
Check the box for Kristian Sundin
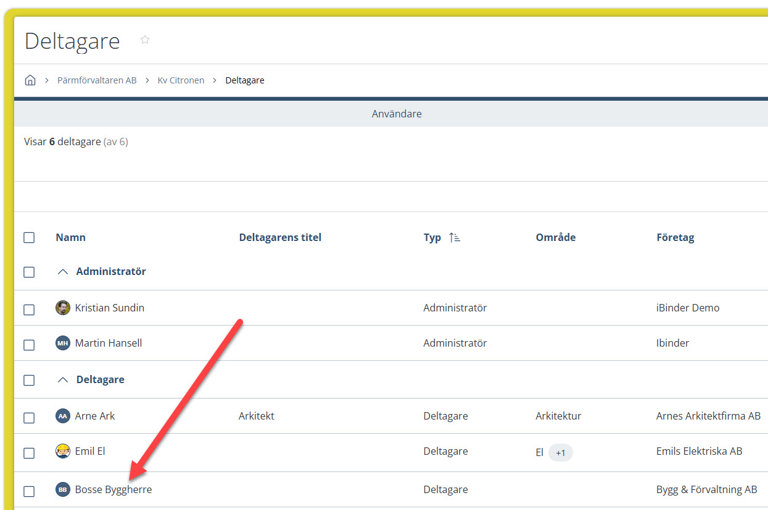point(29,309)
